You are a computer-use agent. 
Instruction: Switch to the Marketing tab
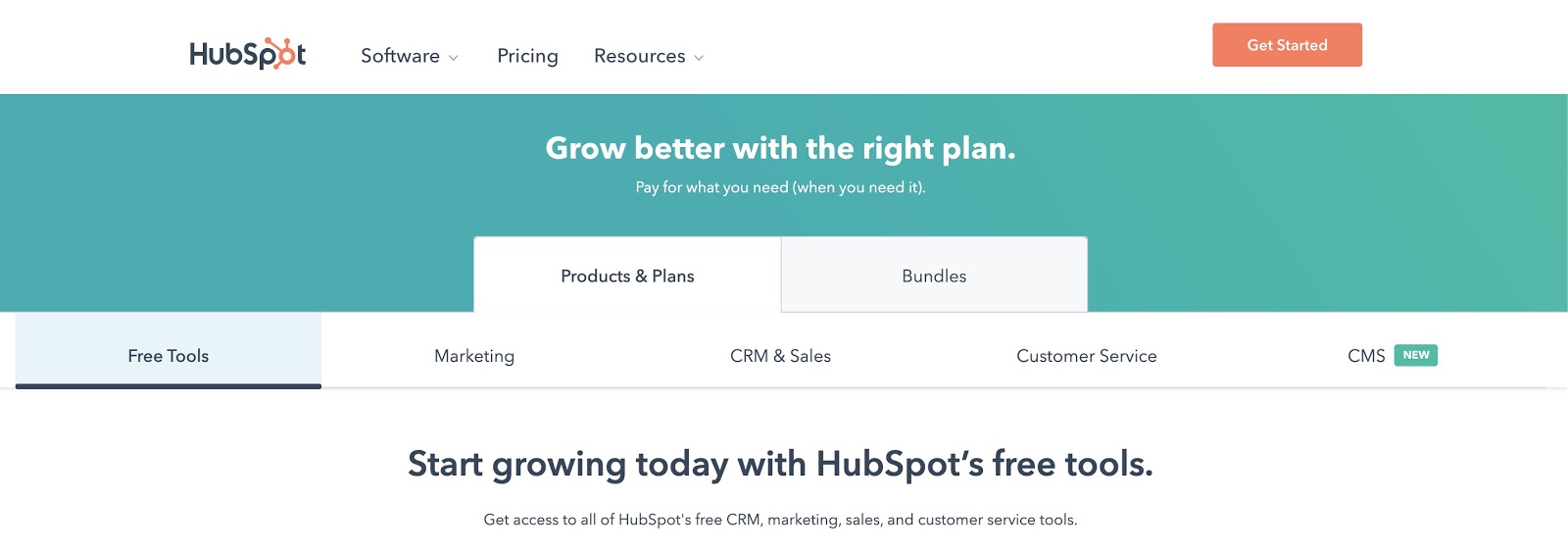coord(474,355)
